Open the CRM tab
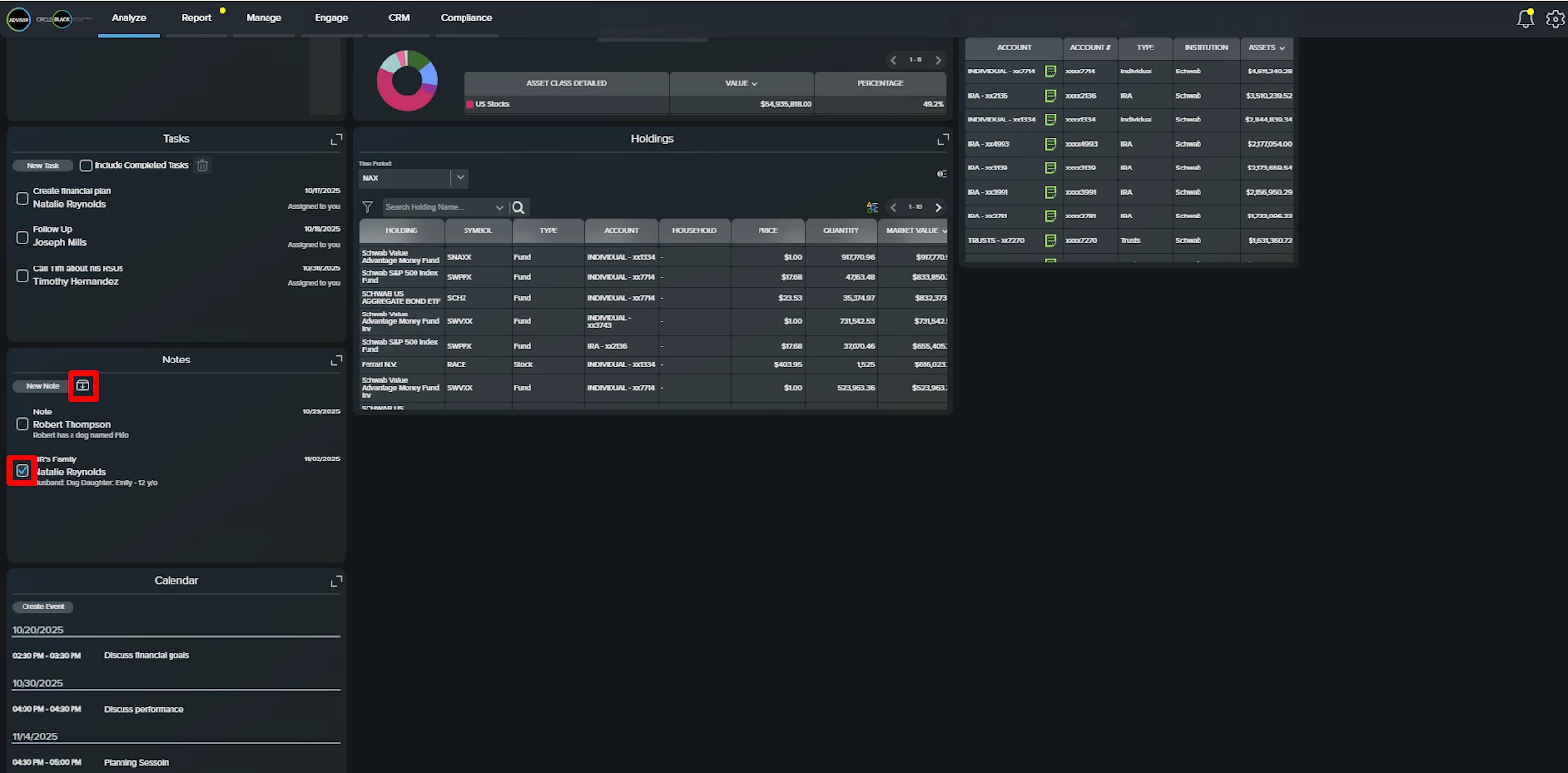This screenshot has height=773, width=1568. (x=399, y=18)
